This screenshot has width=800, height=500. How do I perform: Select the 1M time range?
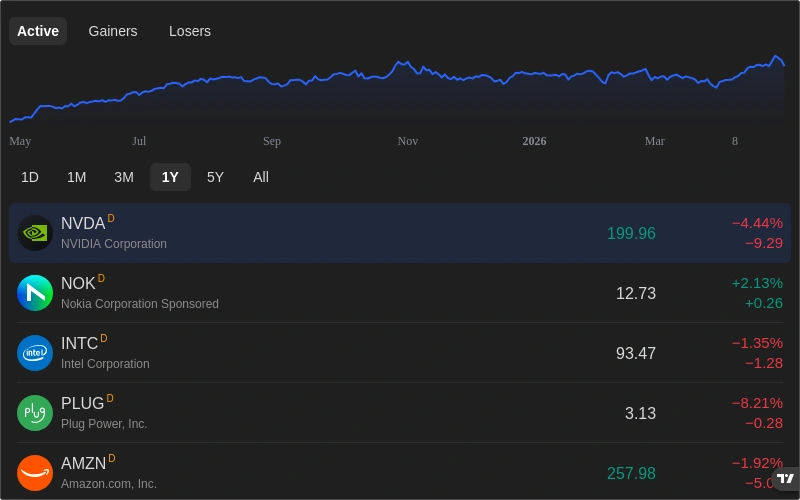click(77, 177)
